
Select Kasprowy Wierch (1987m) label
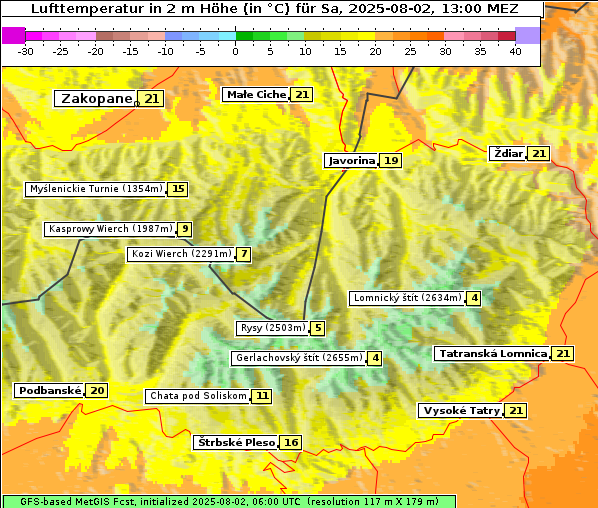click(x=111, y=229)
